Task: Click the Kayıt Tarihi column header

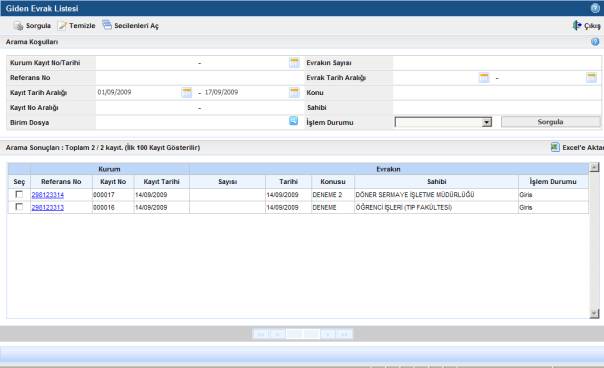Action: coord(161,181)
